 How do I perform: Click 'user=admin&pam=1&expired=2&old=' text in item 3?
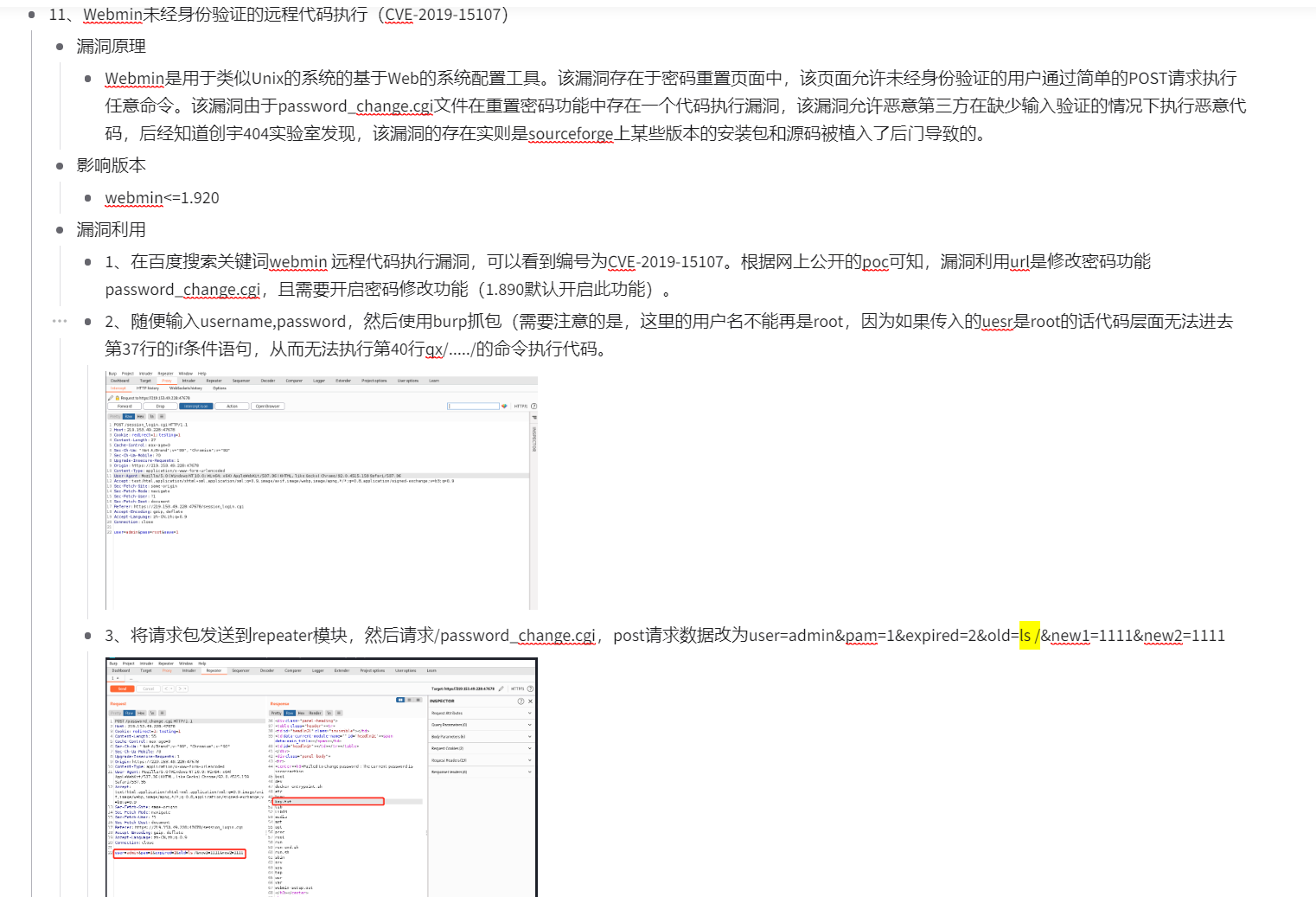click(884, 636)
